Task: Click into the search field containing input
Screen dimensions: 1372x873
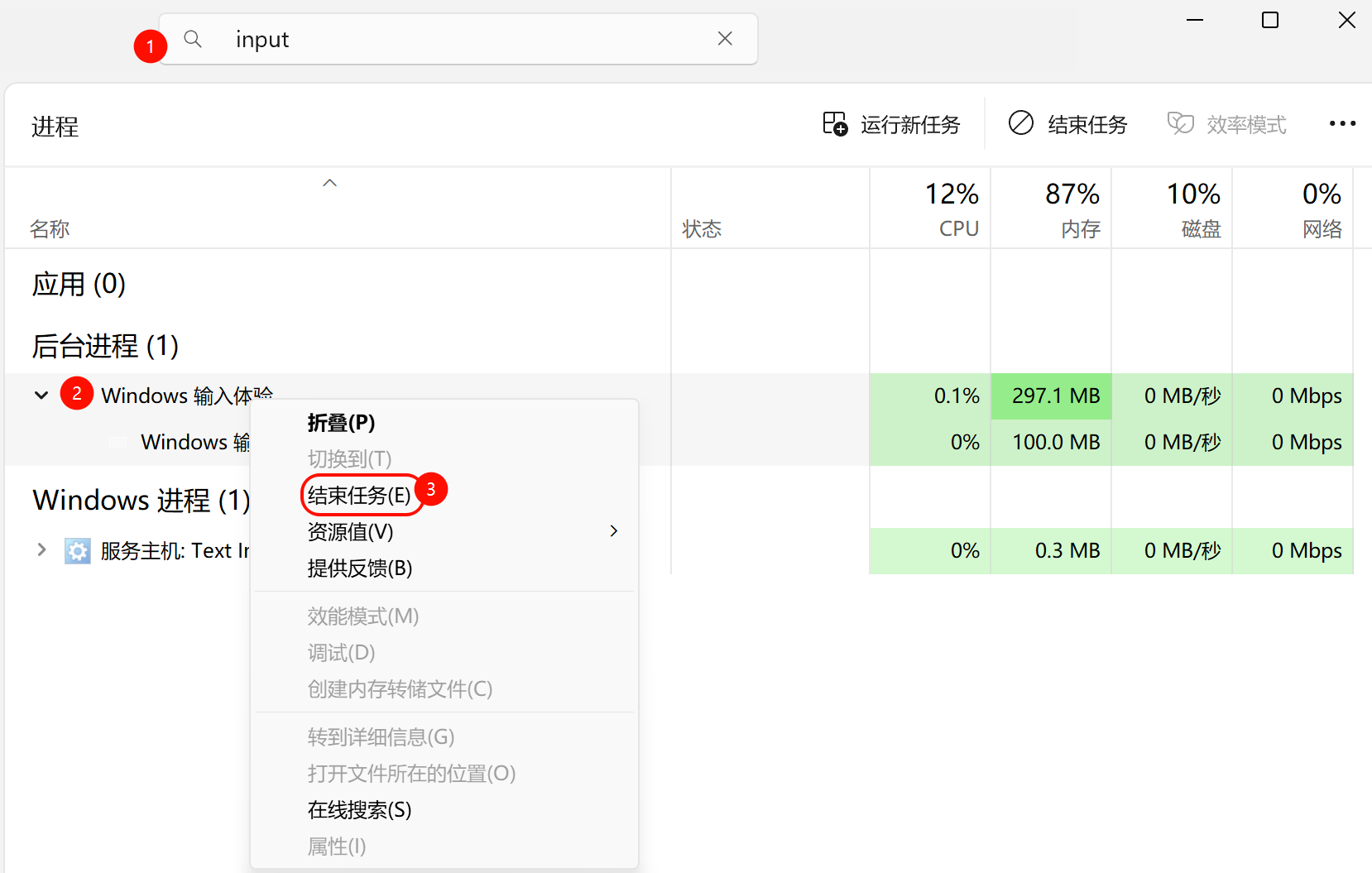Action: (458, 39)
